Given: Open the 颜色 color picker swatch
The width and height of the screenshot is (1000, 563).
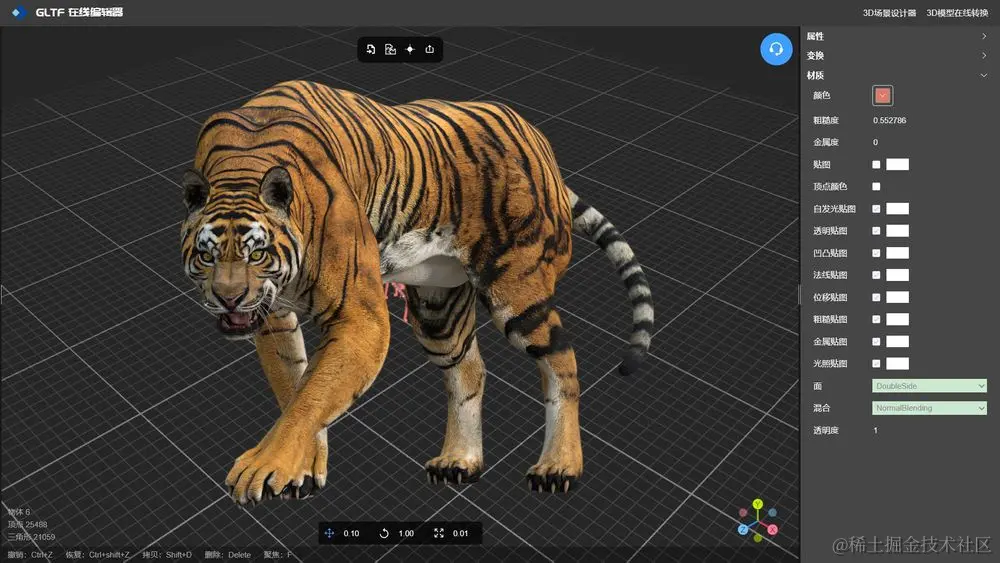Looking at the screenshot, I should 883,96.
